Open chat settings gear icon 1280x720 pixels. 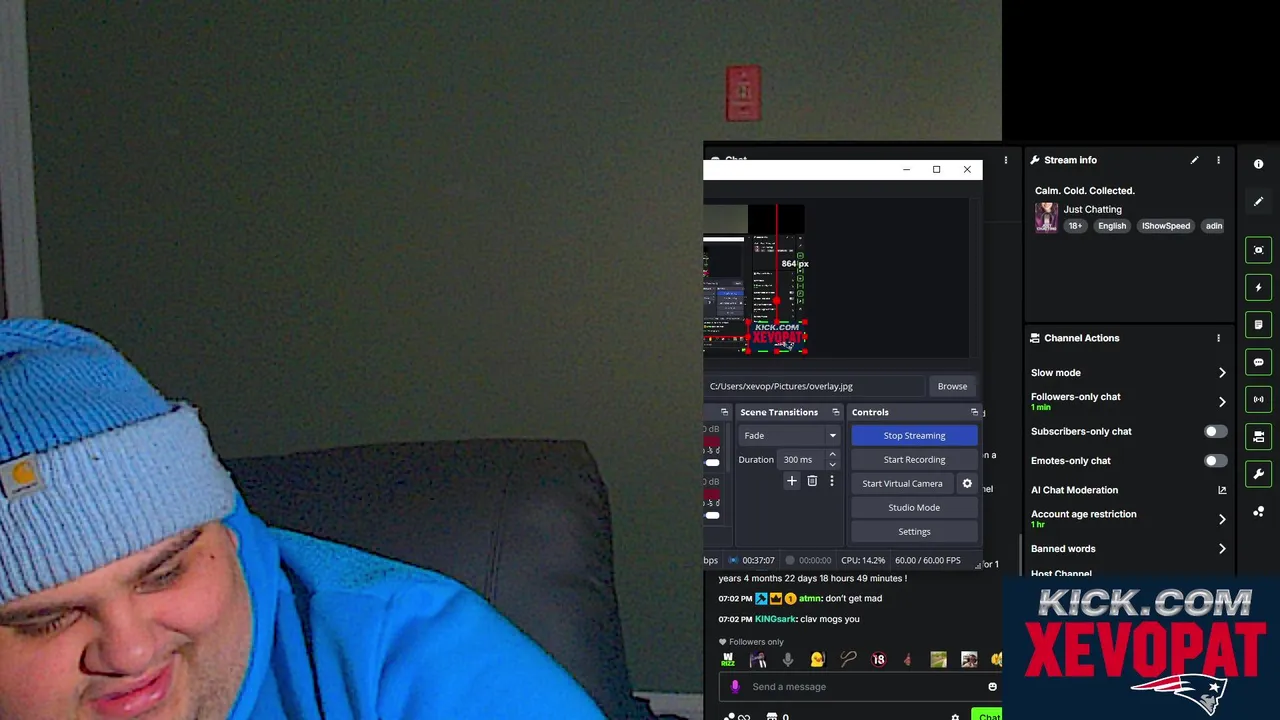click(x=955, y=716)
